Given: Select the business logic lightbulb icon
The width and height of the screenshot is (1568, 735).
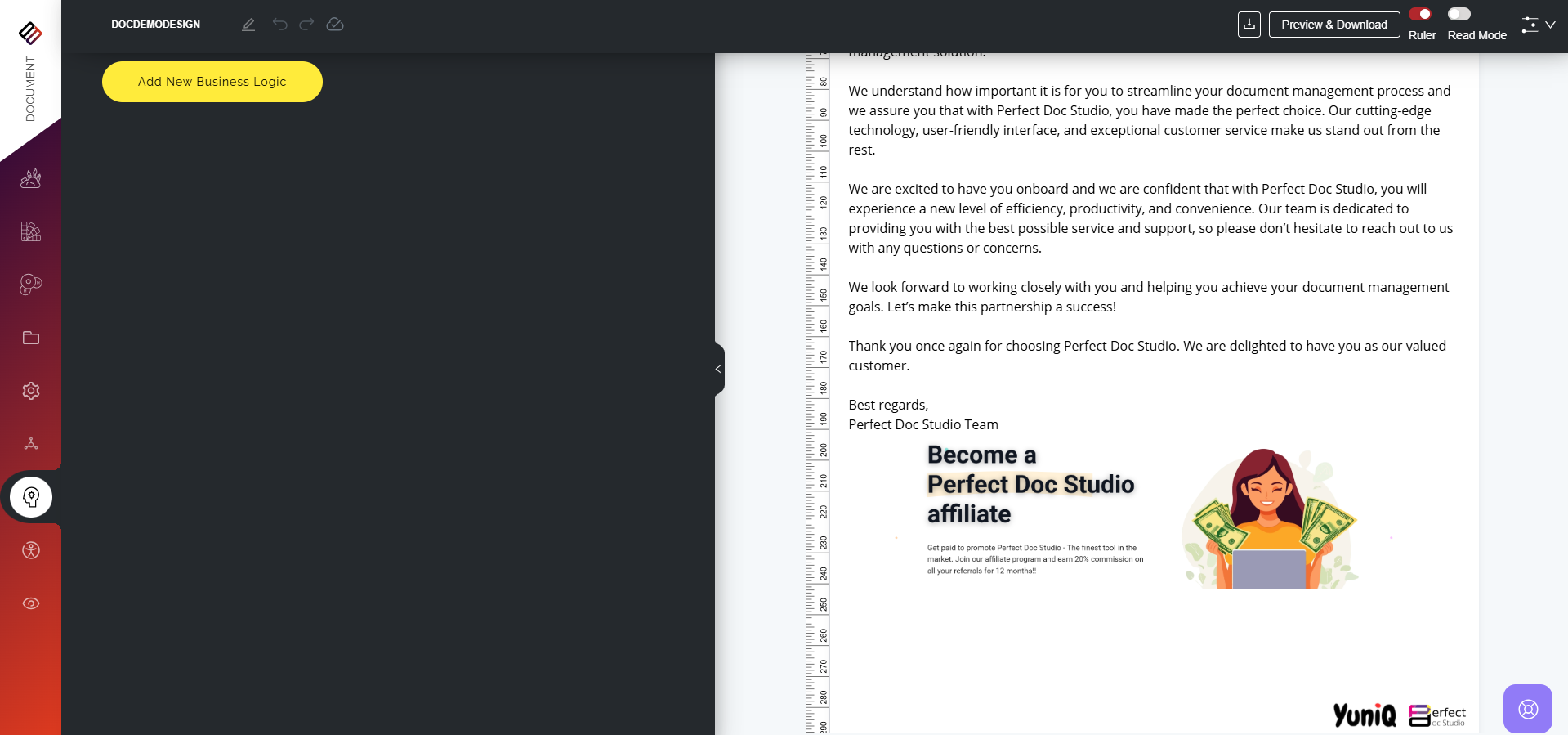Looking at the screenshot, I should (x=31, y=497).
